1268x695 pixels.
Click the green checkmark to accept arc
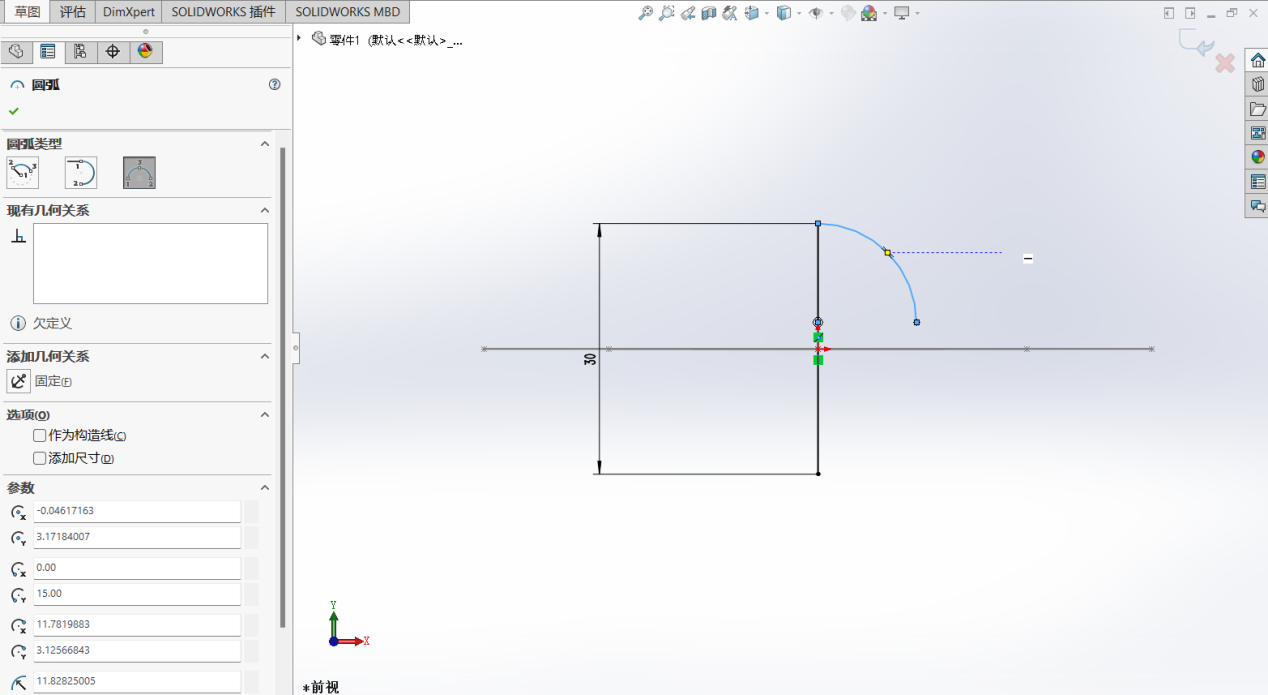pos(14,111)
